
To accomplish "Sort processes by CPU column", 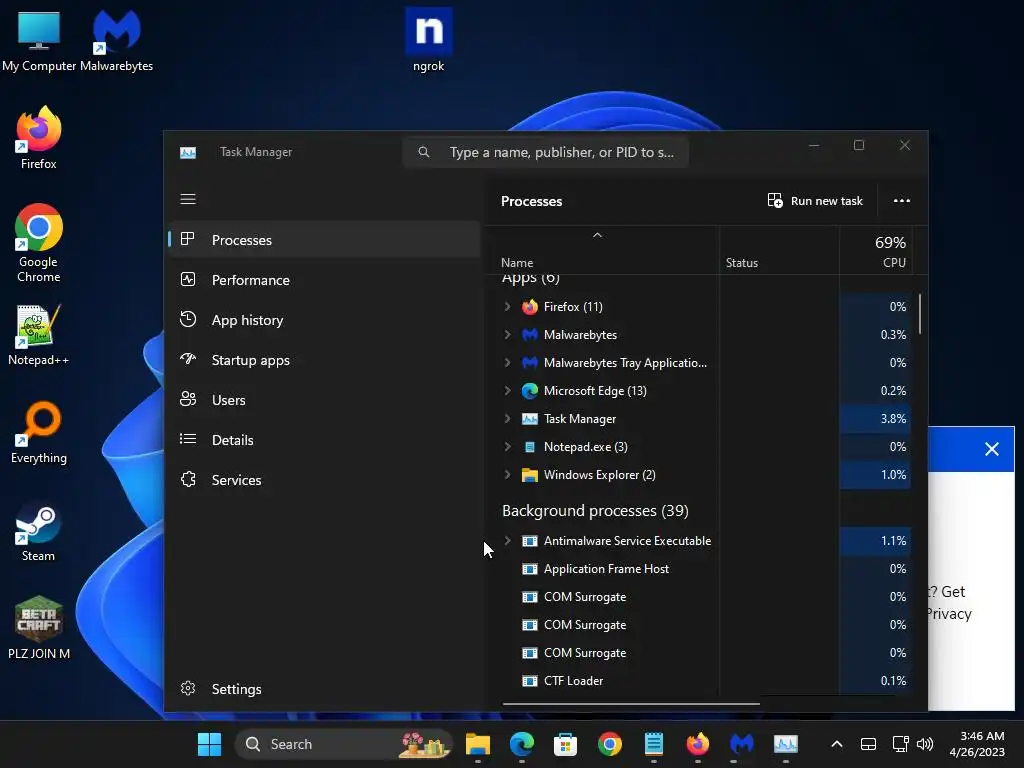I will 876,251.
